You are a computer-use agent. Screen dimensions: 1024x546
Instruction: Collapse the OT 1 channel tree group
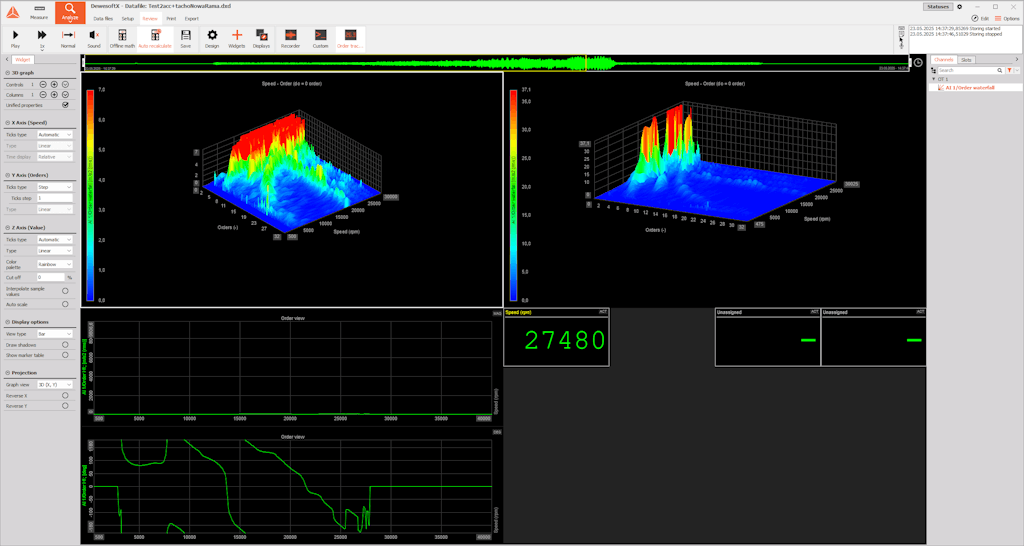934,79
